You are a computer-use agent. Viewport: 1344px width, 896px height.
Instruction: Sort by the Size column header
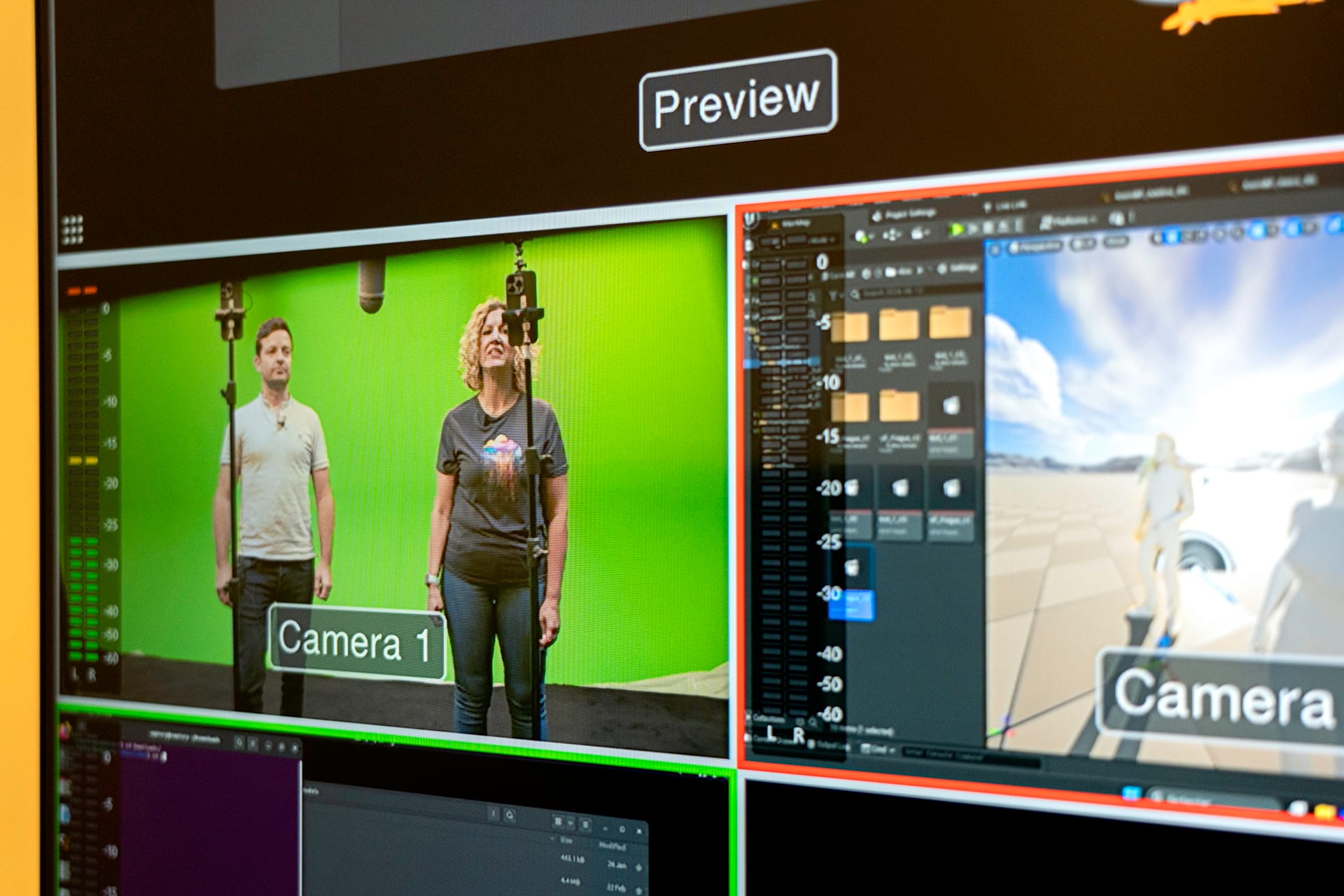[566, 840]
